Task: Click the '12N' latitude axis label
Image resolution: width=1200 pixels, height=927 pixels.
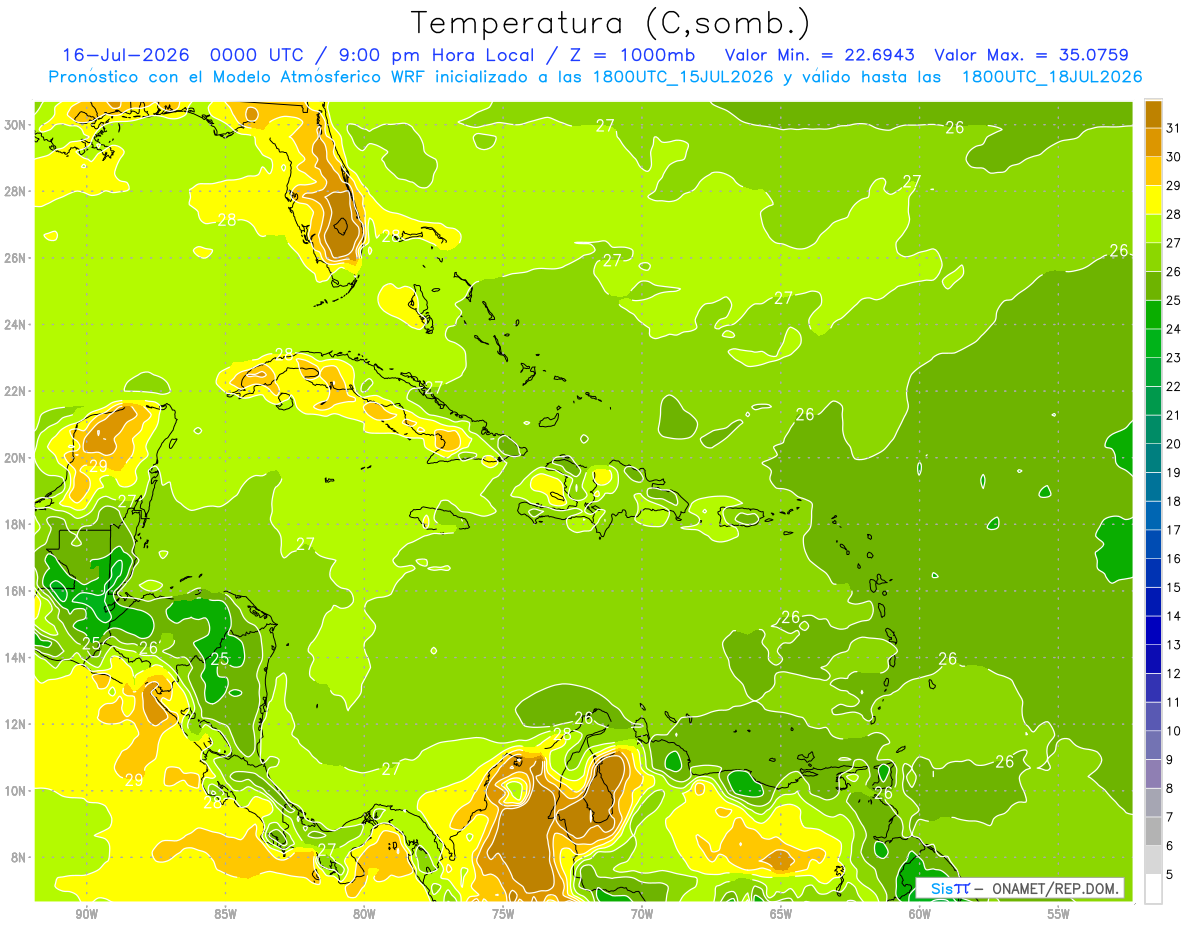Action: pos(16,724)
